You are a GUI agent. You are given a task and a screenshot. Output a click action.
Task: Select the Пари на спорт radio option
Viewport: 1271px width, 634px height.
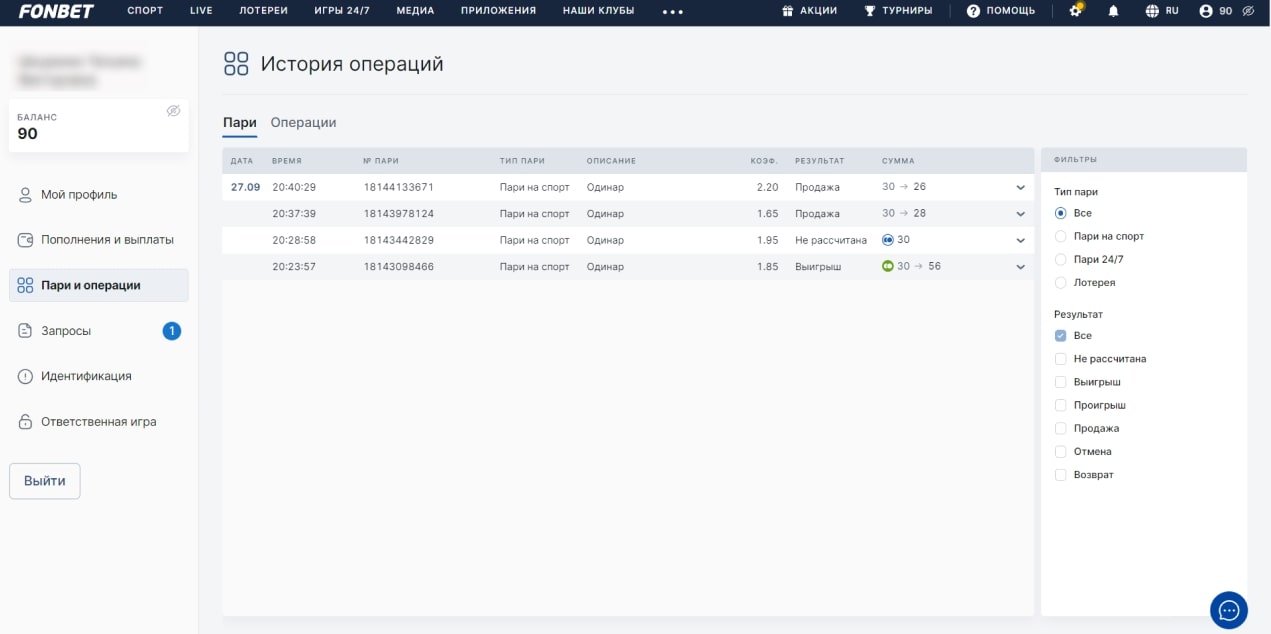[x=1061, y=236]
